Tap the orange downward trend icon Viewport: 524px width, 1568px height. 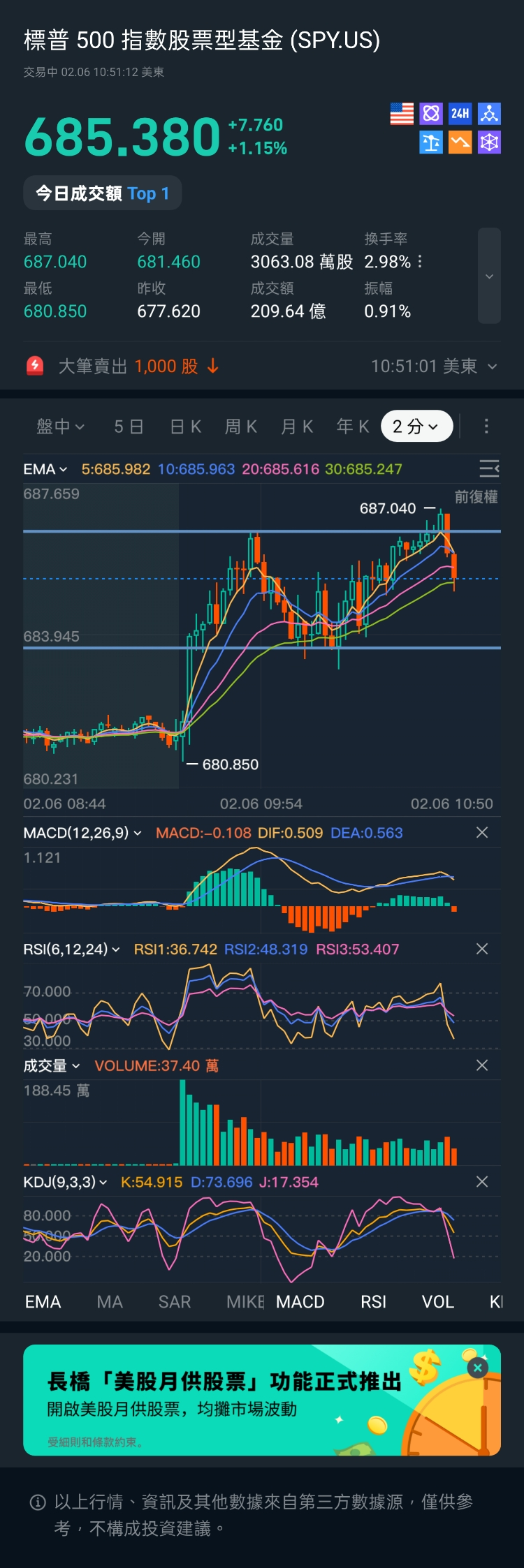pos(460,142)
